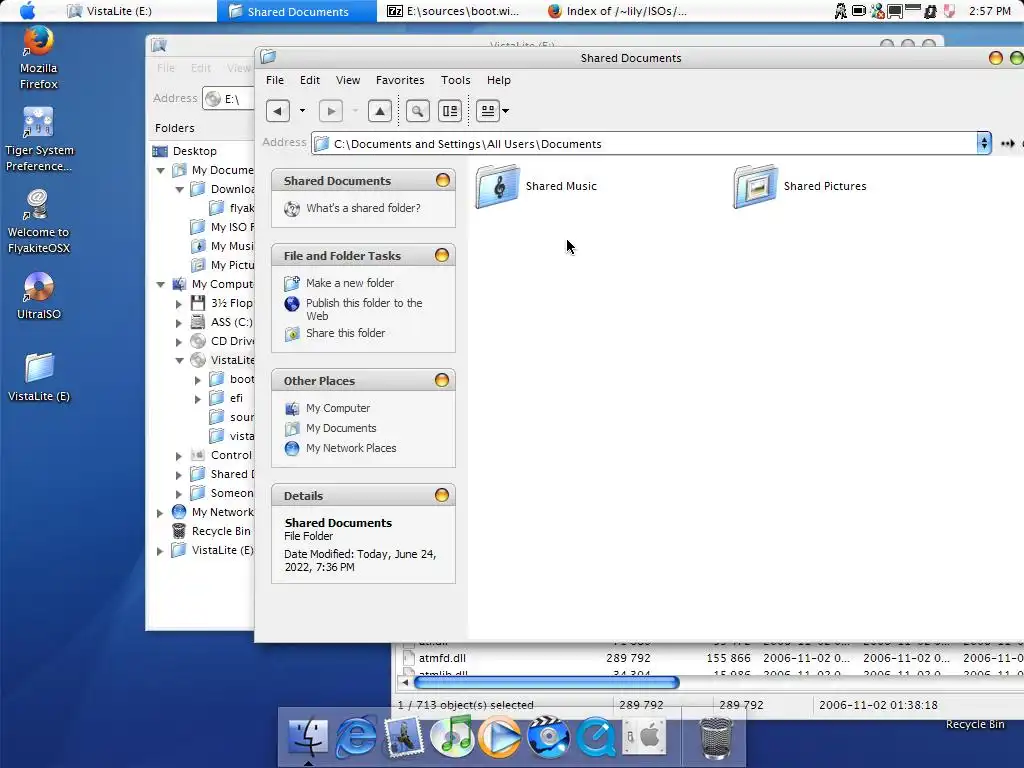Open Tiger System Preferences desktop icon
Screen dimensions: 1024x768
click(x=39, y=139)
